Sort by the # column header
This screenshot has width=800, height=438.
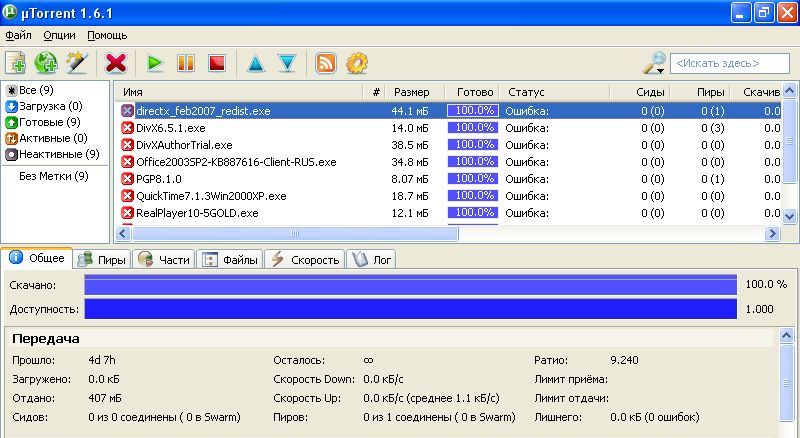(373, 92)
